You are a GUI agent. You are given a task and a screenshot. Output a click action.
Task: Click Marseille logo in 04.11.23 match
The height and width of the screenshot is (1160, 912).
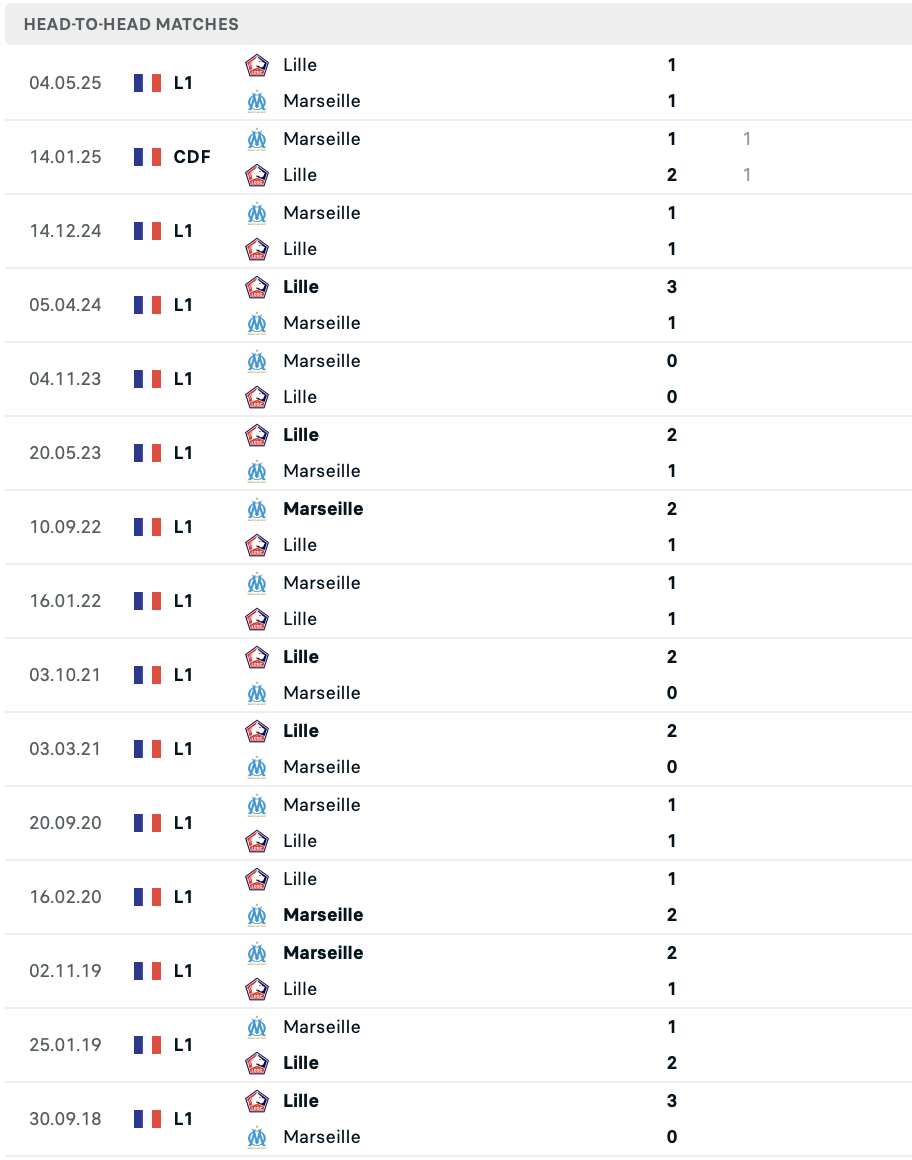click(257, 361)
